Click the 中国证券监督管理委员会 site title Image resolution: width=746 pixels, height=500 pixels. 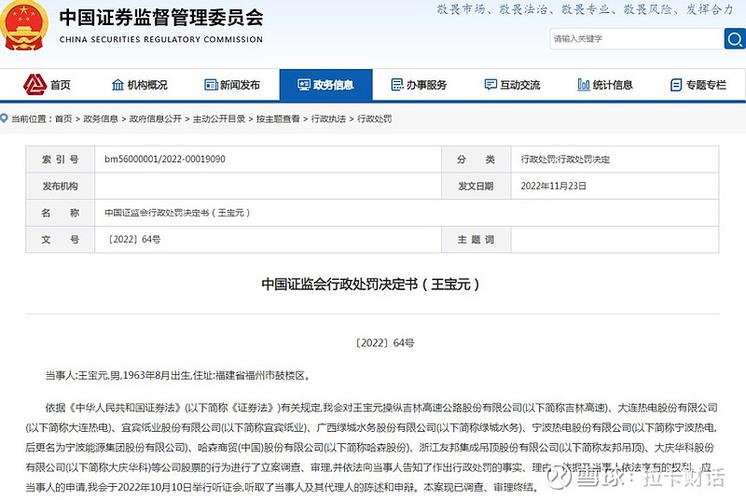pyautogui.click(x=161, y=18)
